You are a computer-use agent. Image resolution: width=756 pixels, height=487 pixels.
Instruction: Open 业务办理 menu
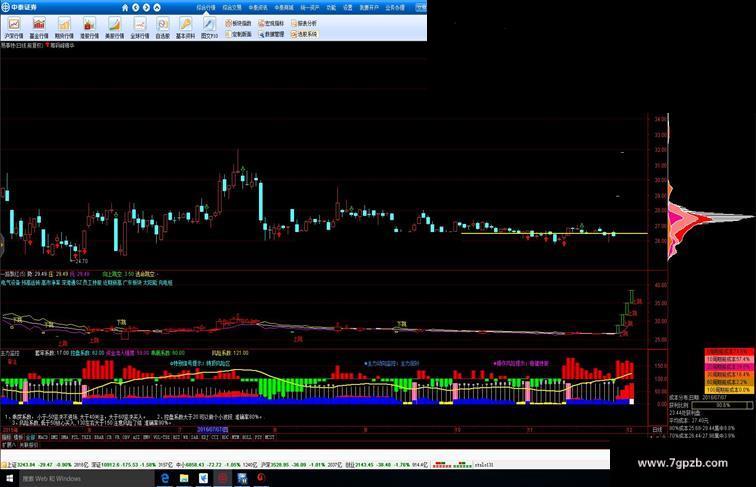click(x=395, y=8)
